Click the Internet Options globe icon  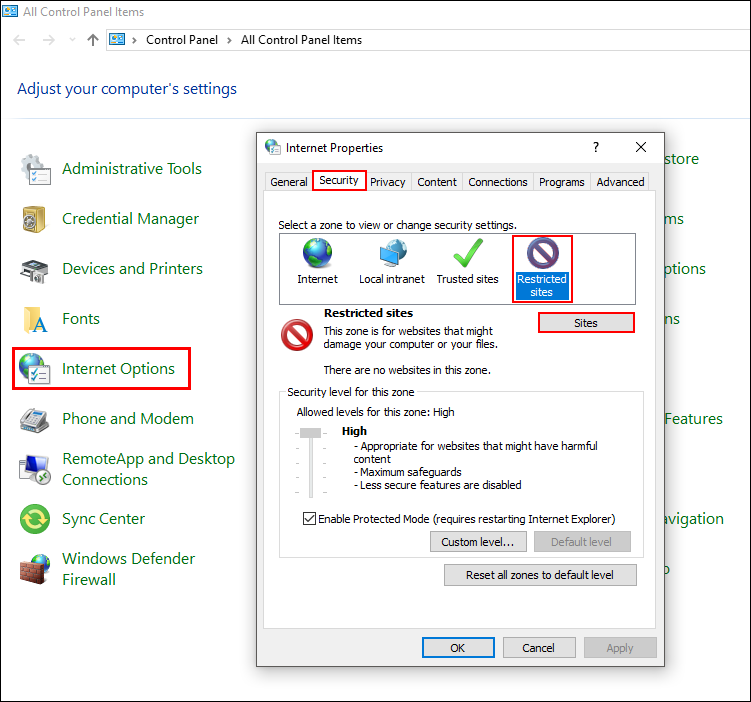(34, 369)
